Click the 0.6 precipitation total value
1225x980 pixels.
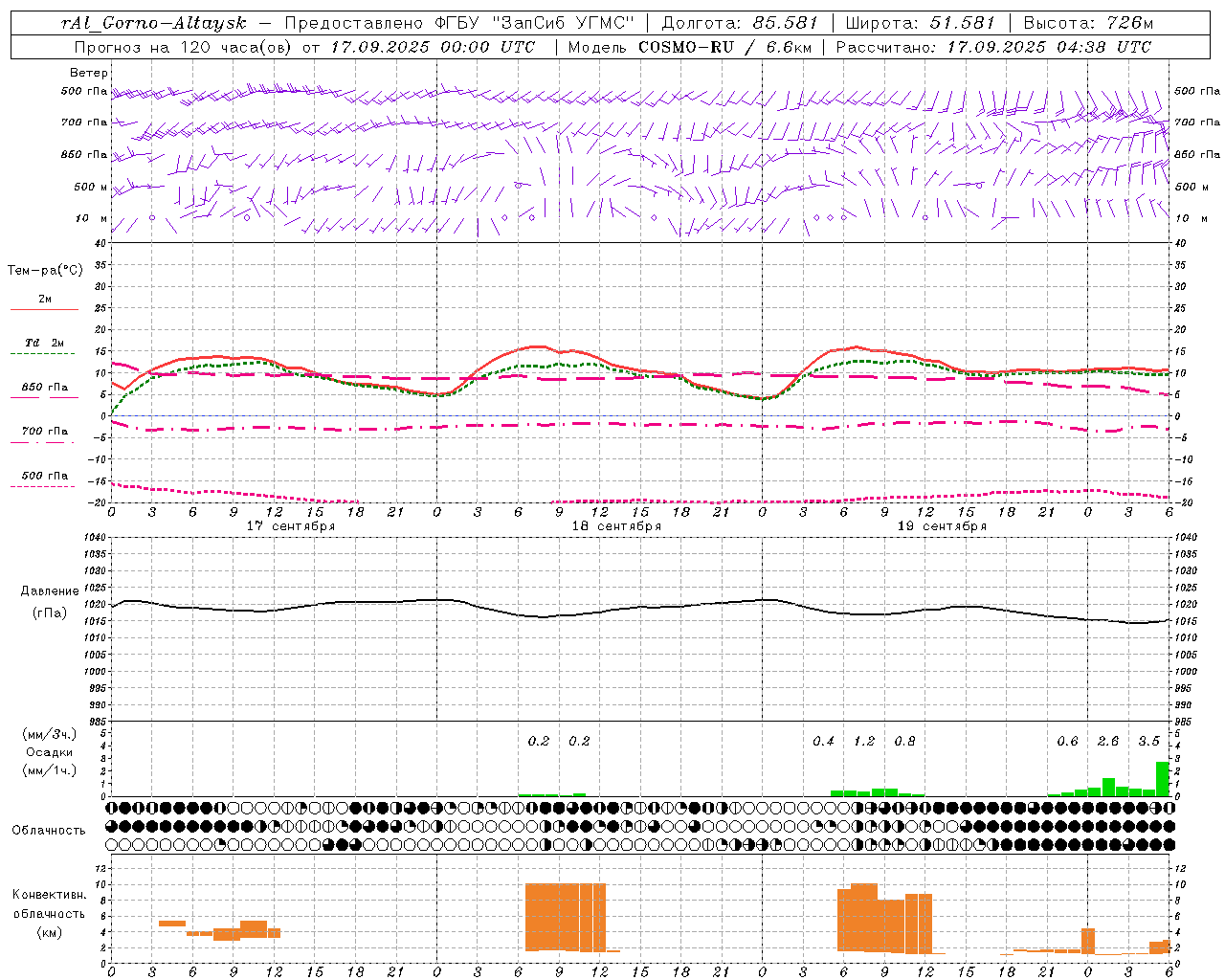[x=1067, y=741]
